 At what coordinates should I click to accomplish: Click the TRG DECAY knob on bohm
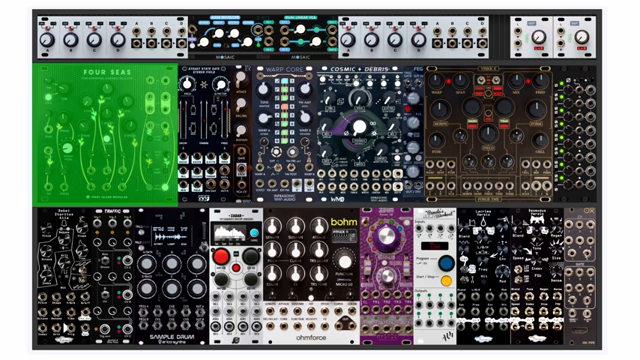point(319,249)
